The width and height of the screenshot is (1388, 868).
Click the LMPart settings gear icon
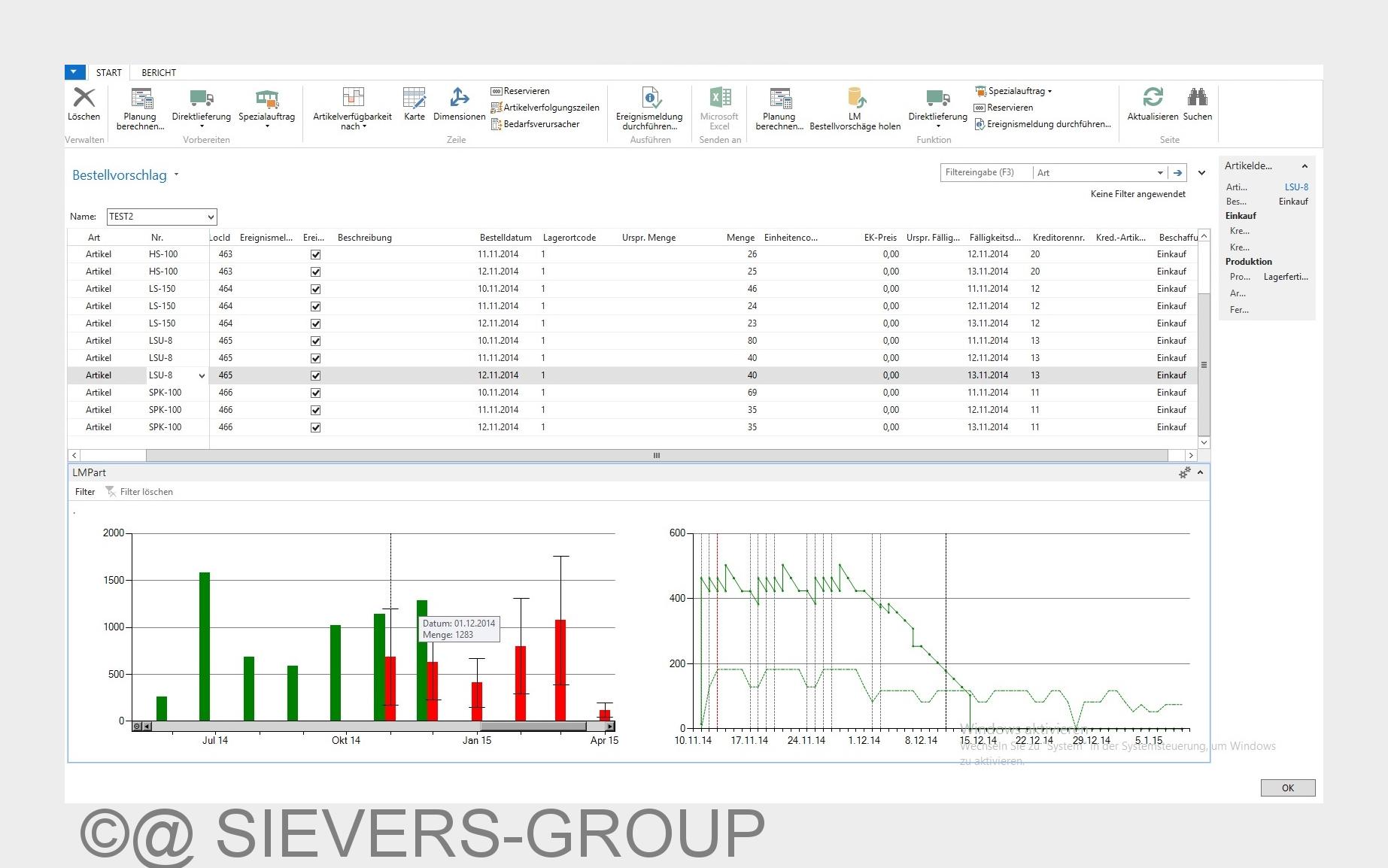pos(1185,472)
